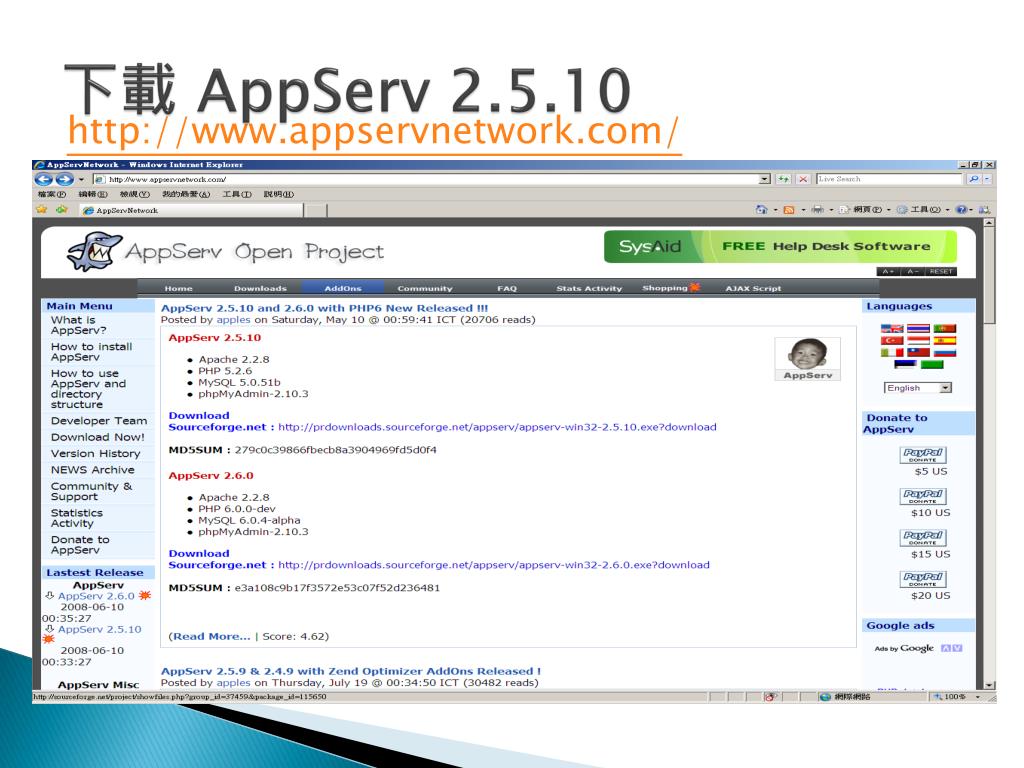This screenshot has height=768, width=1024.
Task: Click the page vertical scrollbar down arrow
Action: tap(989, 685)
